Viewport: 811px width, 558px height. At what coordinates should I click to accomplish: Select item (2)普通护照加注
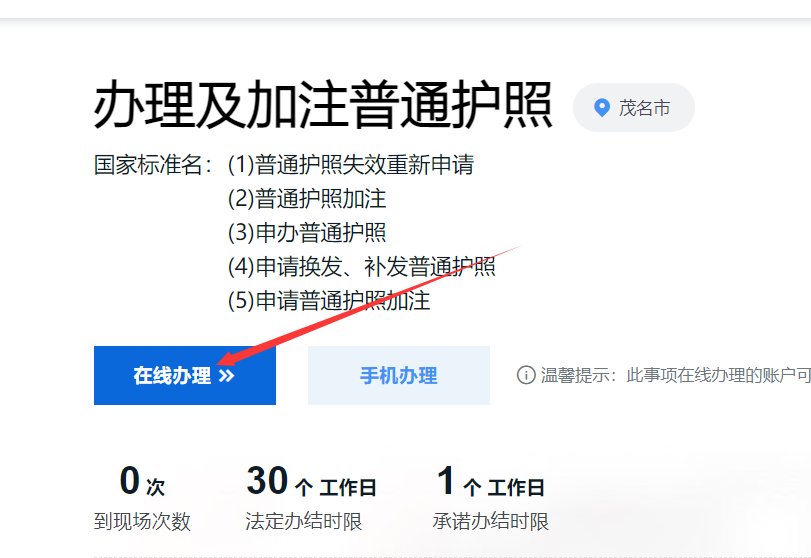(307, 199)
